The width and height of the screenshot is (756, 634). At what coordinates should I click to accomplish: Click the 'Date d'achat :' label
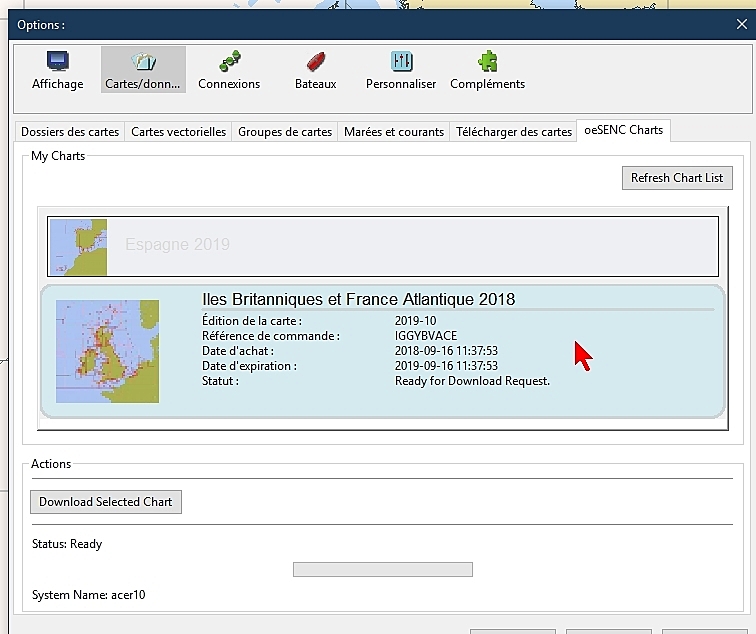click(237, 351)
